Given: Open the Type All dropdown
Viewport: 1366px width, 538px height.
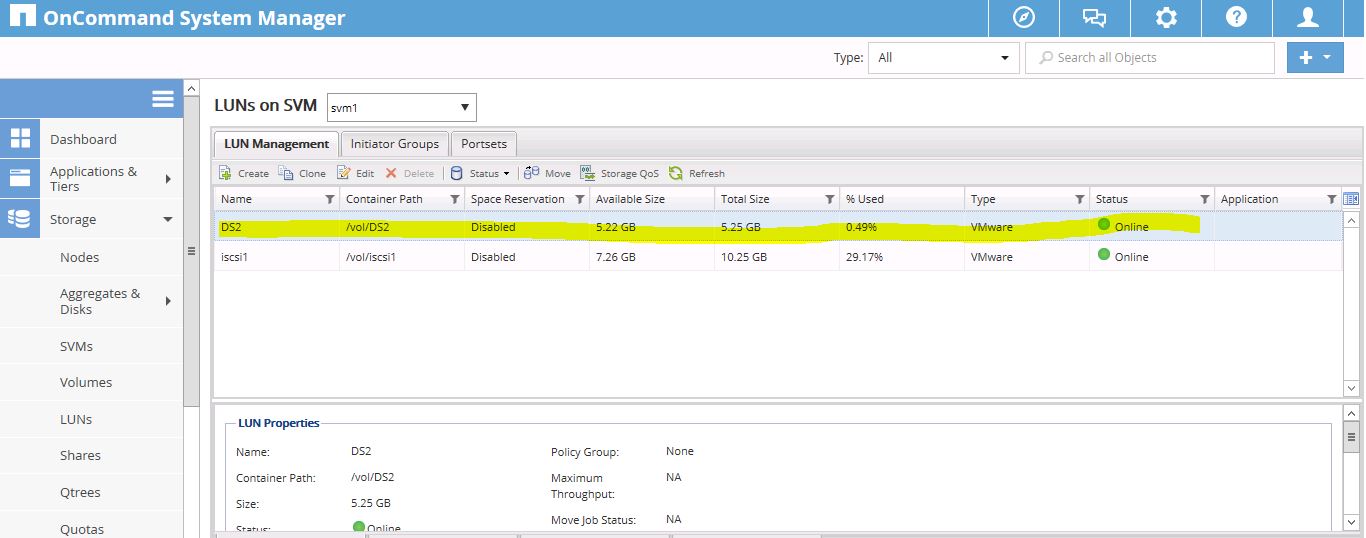Looking at the screenshot, I should (x=943, y=58).
